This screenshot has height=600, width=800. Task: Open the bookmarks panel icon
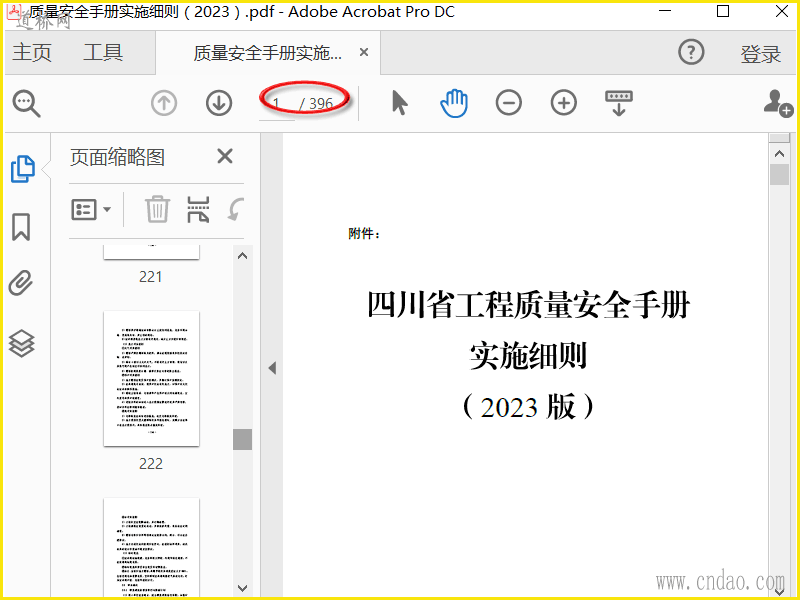click(x=21, y=227)
